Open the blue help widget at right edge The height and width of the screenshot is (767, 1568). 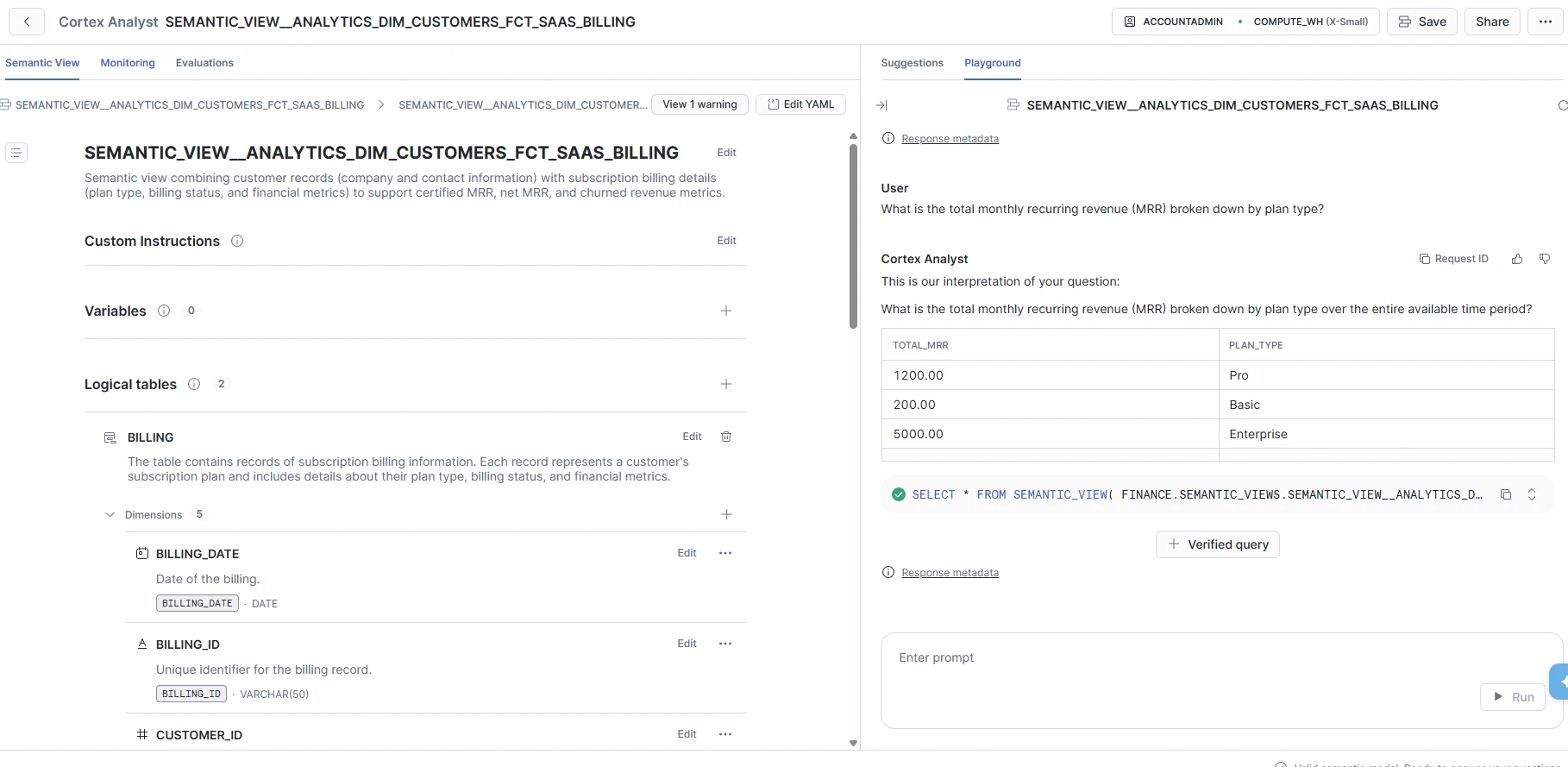coord(1559,682)
